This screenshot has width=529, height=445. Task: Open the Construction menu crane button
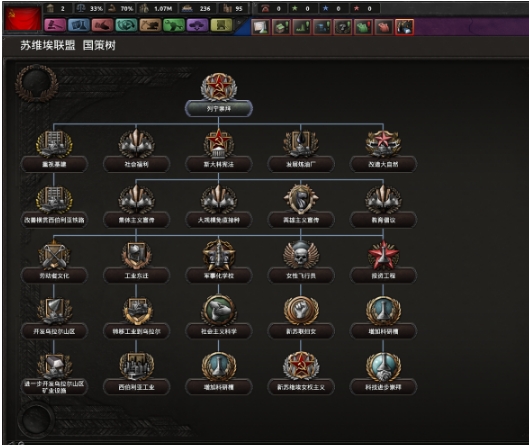click(x=150, y=25)
